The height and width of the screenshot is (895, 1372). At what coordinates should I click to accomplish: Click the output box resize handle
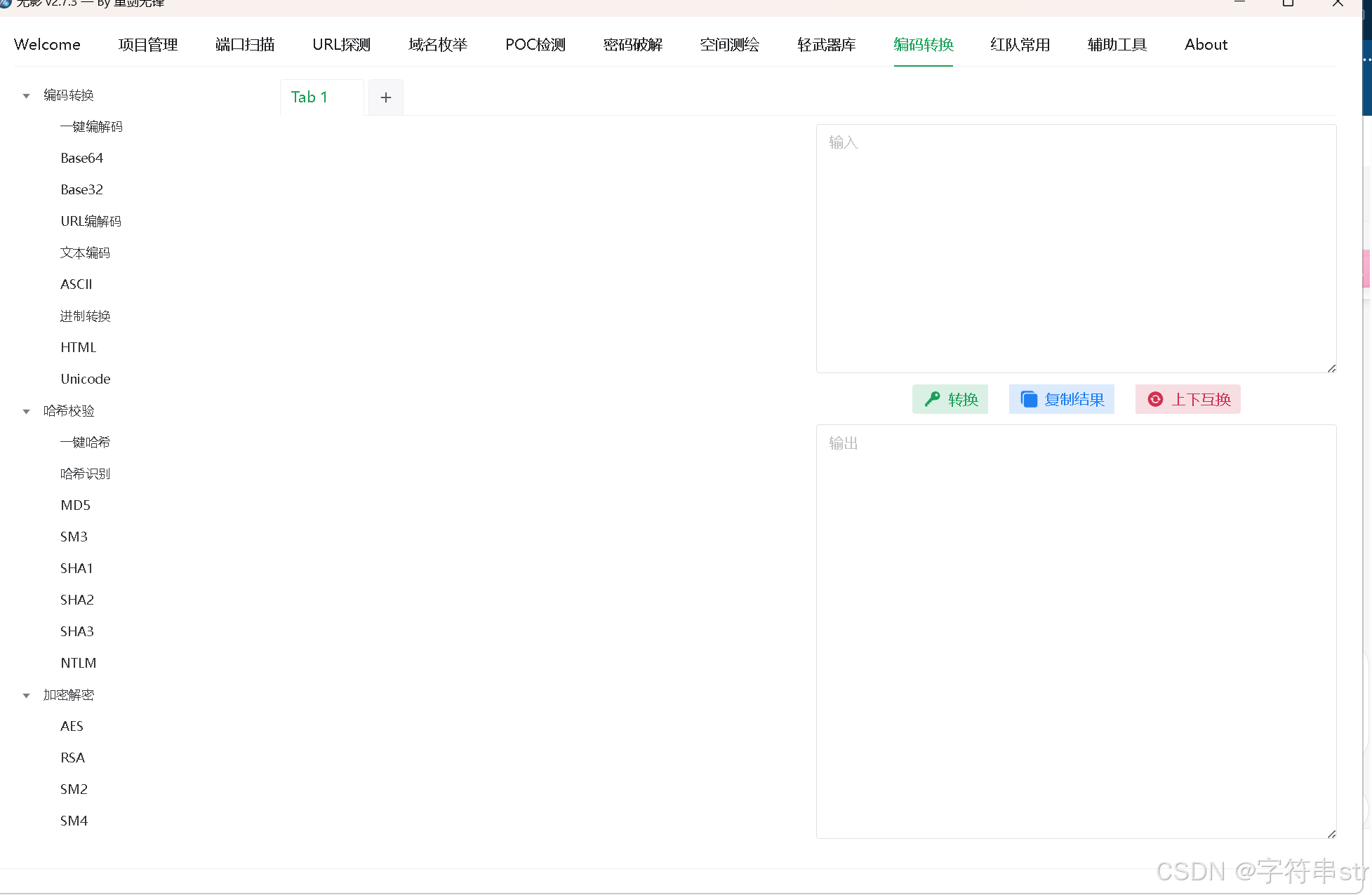1331,834
